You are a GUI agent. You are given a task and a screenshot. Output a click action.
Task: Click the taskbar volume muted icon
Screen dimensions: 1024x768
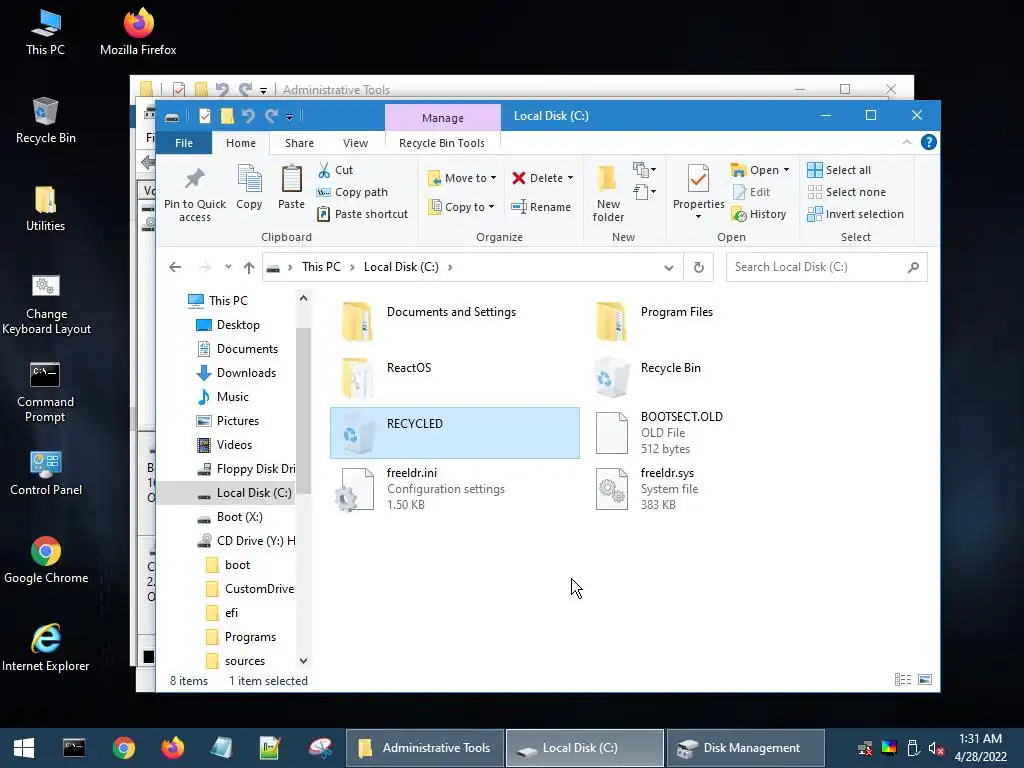[x=936, y=748]
